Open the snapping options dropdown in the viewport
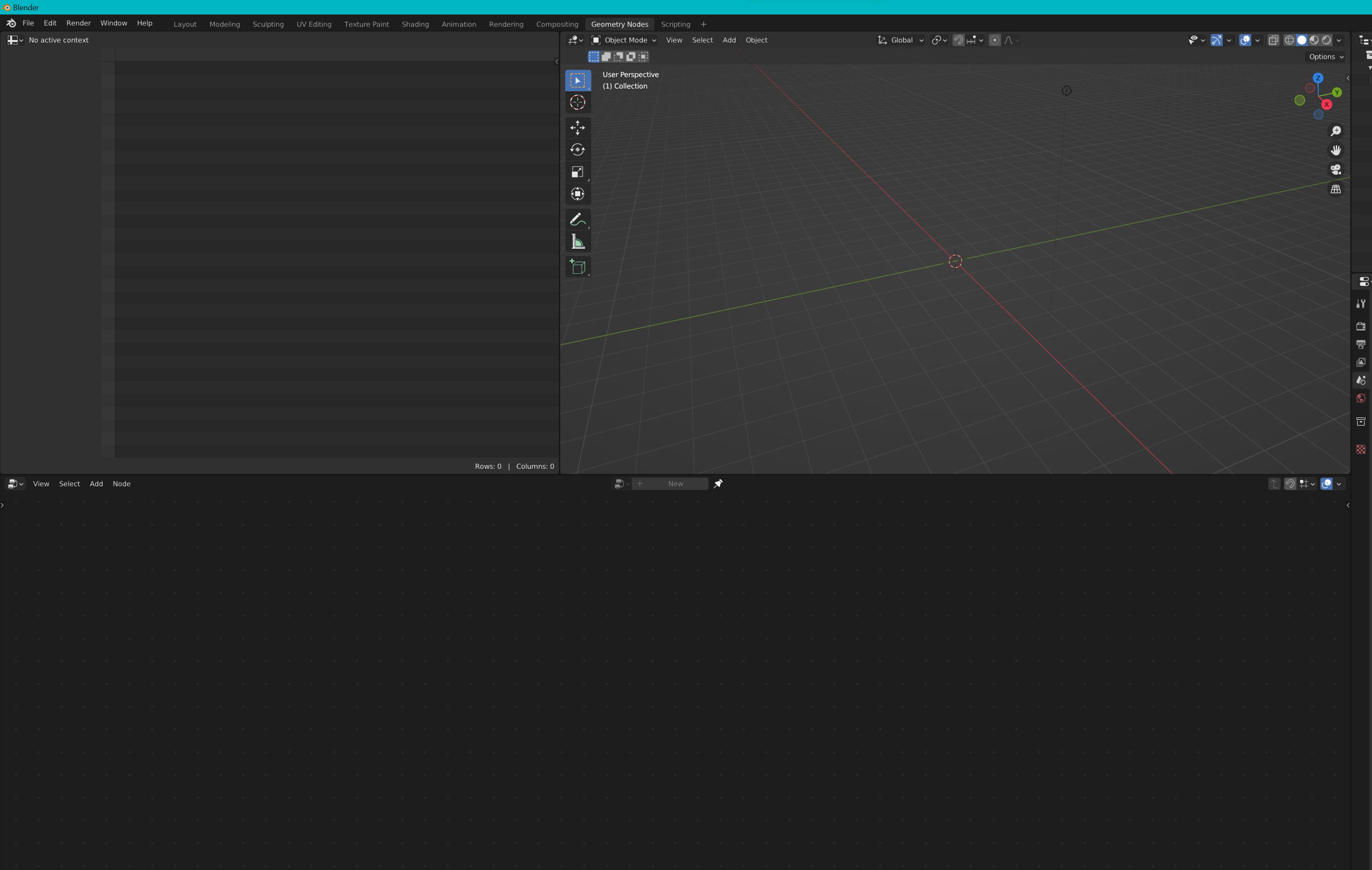The height and width of the screenshot is (870, 1372). coord(975,40)
